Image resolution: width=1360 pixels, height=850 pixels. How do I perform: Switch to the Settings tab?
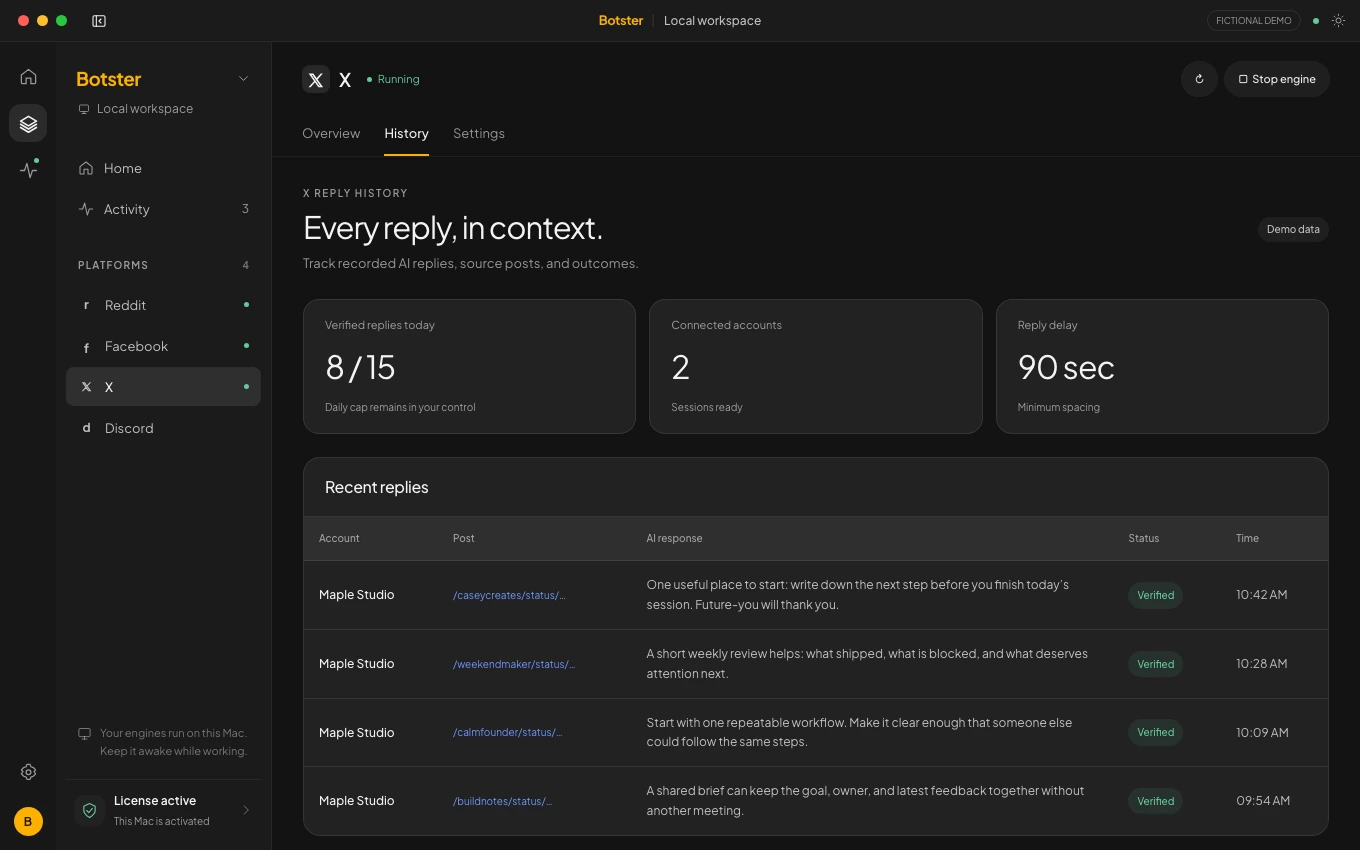[x=479, y=133]
